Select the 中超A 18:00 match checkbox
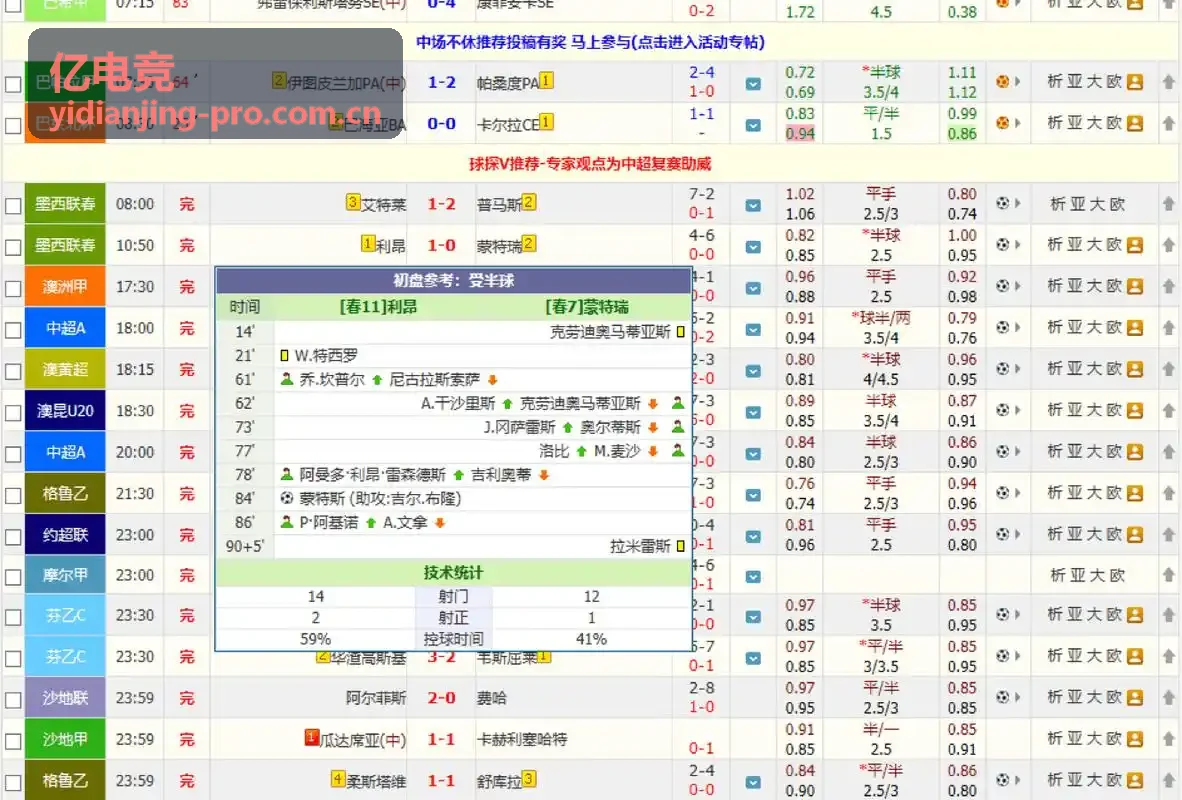The height and width of the screenshot is (800, 1182). pos(13,330)
